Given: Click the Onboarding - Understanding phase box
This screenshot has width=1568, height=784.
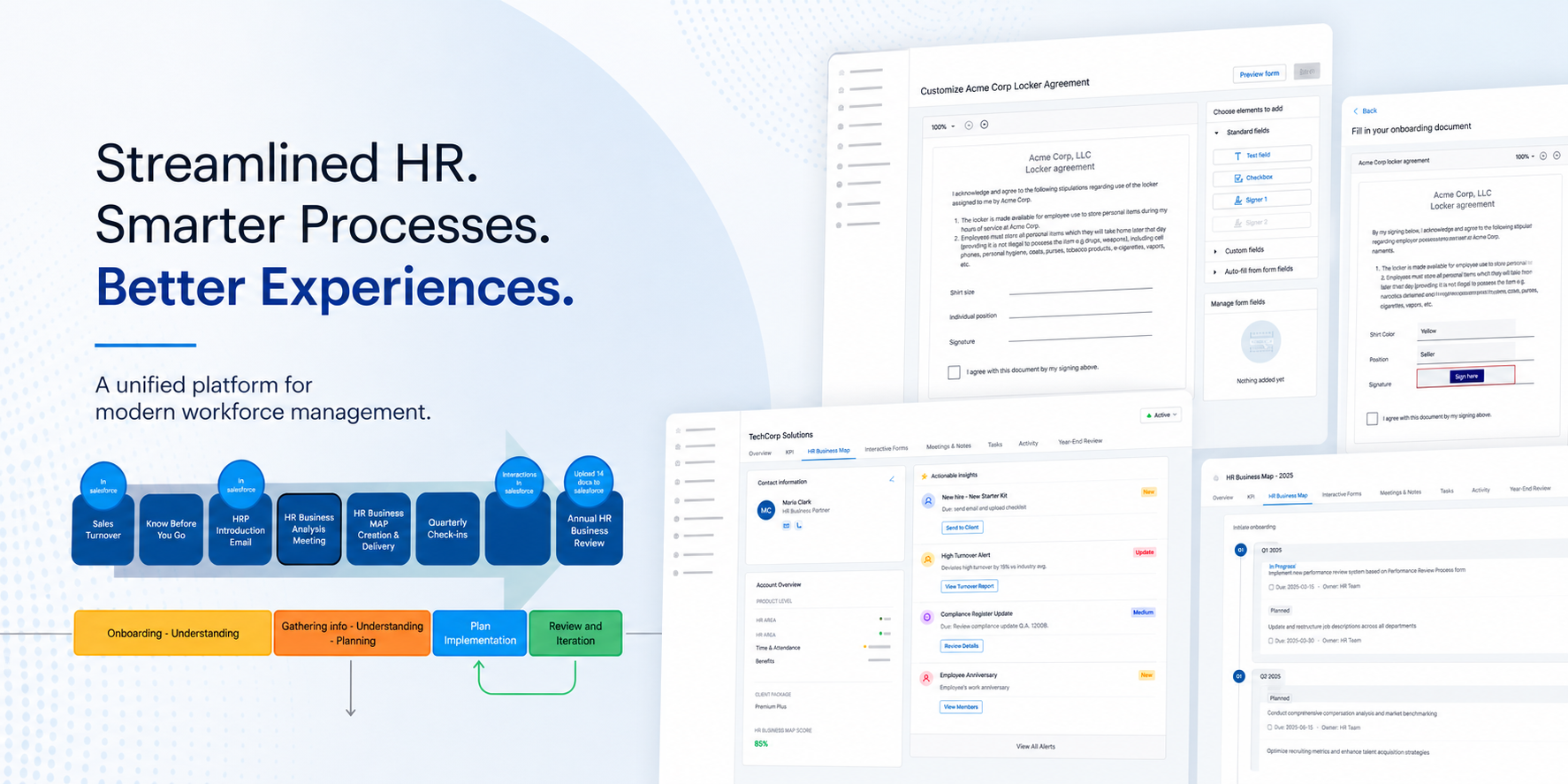Looking at the screenshot, I should [x=173, y=633].
